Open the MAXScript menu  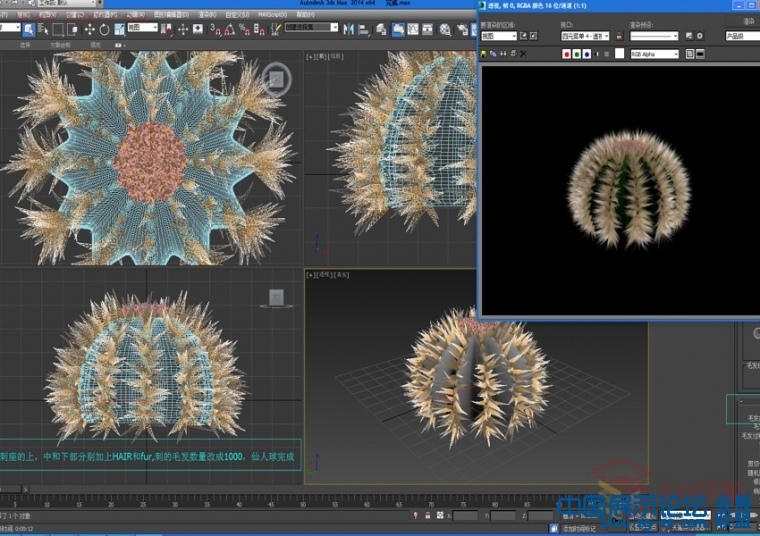(x=272, y=15)
